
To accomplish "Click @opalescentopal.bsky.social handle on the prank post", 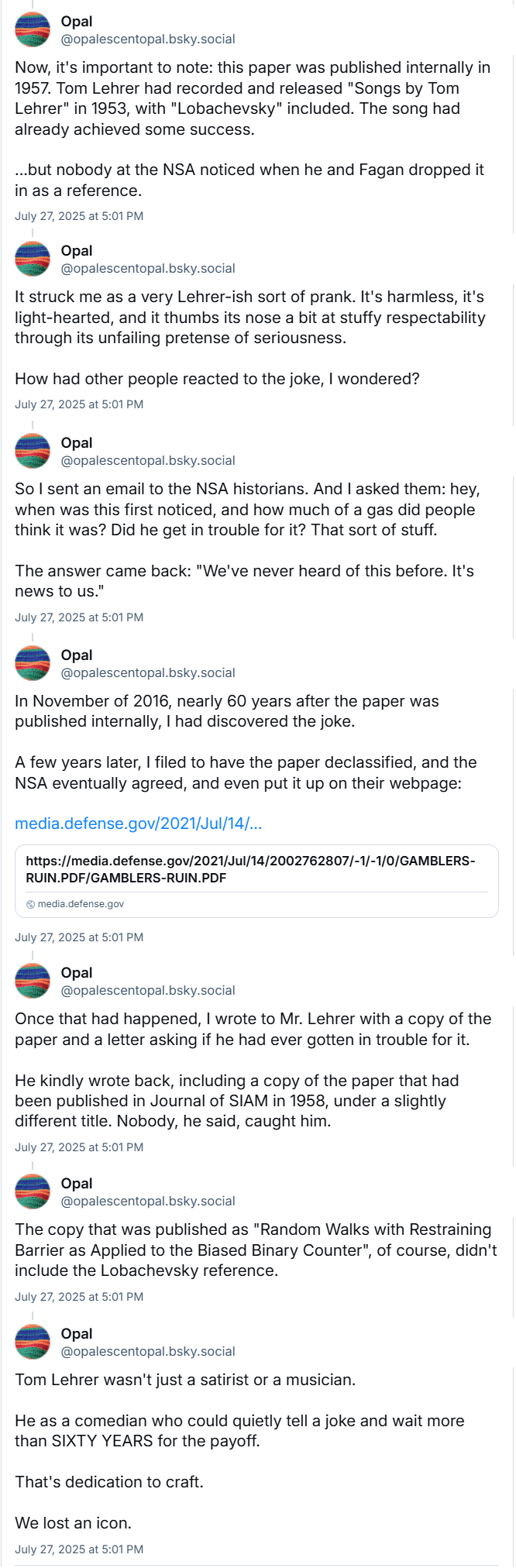I will pyautogui.click(x=148, y=268).
